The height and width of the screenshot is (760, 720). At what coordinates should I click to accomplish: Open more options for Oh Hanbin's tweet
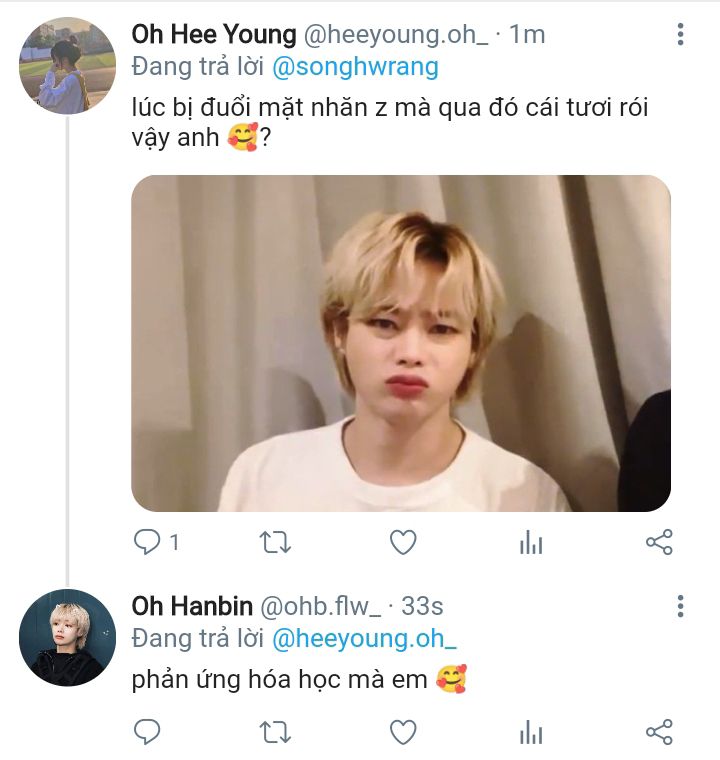680,607
